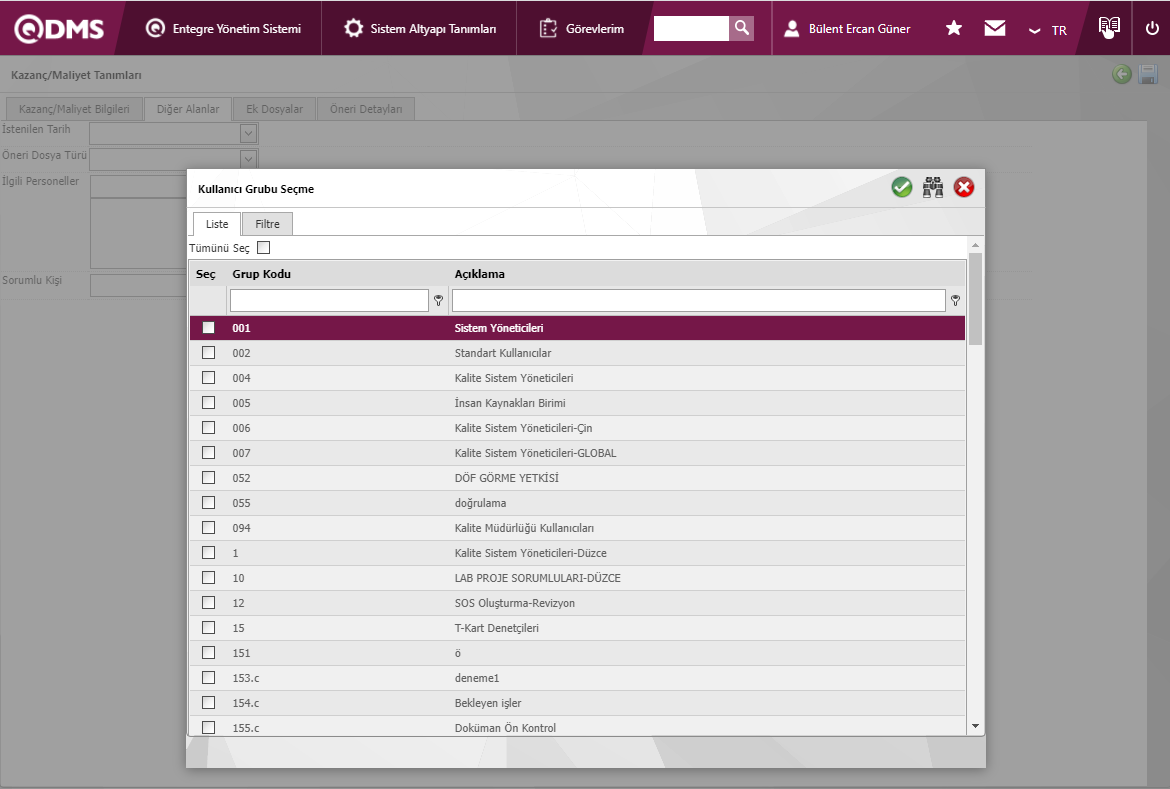The image size is (1170, 789).
Task: Click the Sistem Yöneticileri highlighted row text
Action: 498,328
